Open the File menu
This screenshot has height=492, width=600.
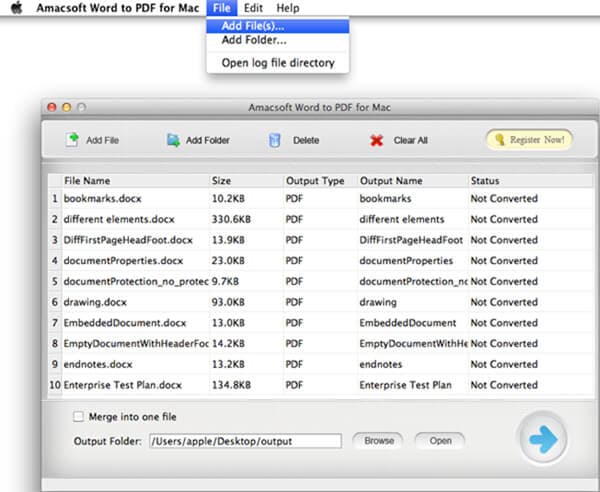[222, 8]
